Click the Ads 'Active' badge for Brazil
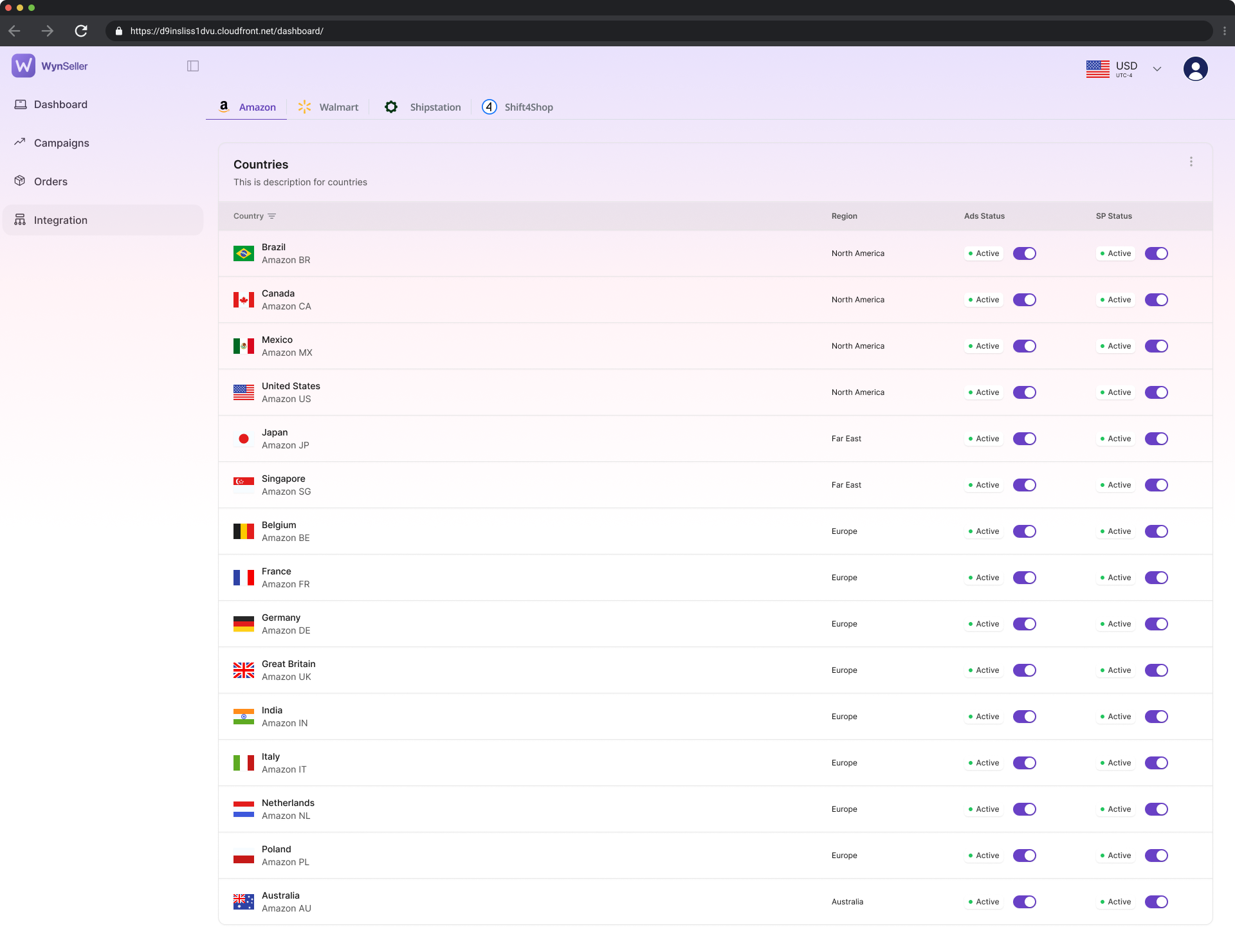 (x=983, y=253)
